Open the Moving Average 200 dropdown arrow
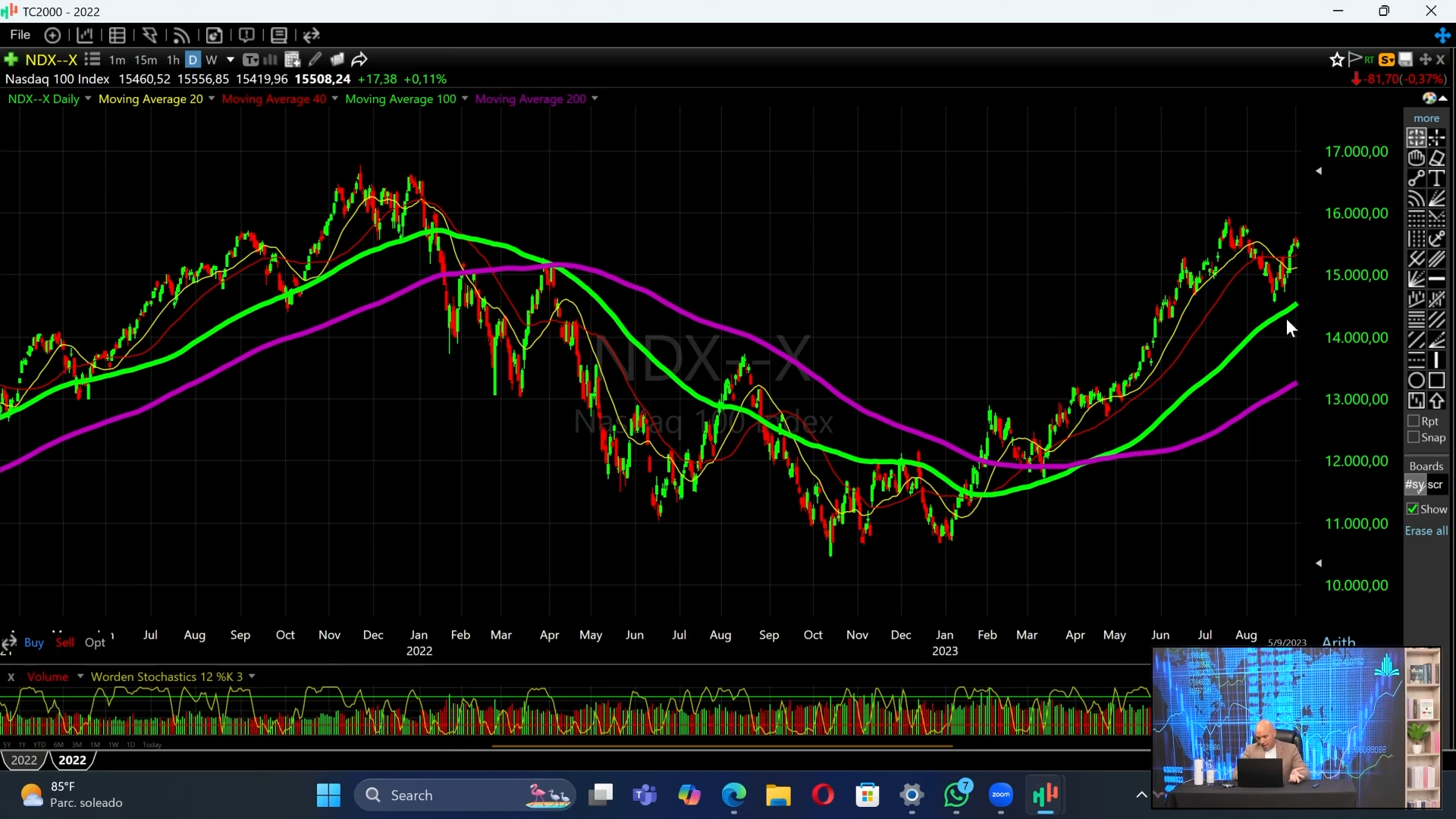 click(x=595, y=99)
